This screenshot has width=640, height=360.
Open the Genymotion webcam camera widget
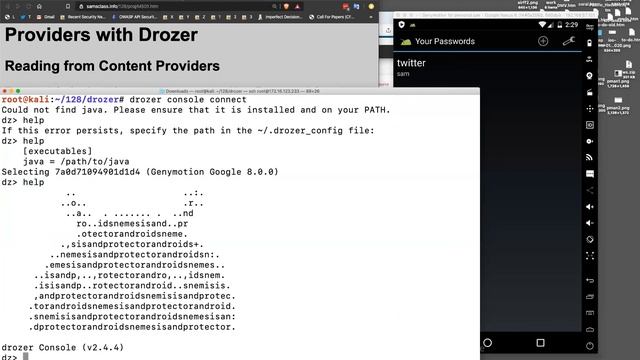click(x=589, y=76)
